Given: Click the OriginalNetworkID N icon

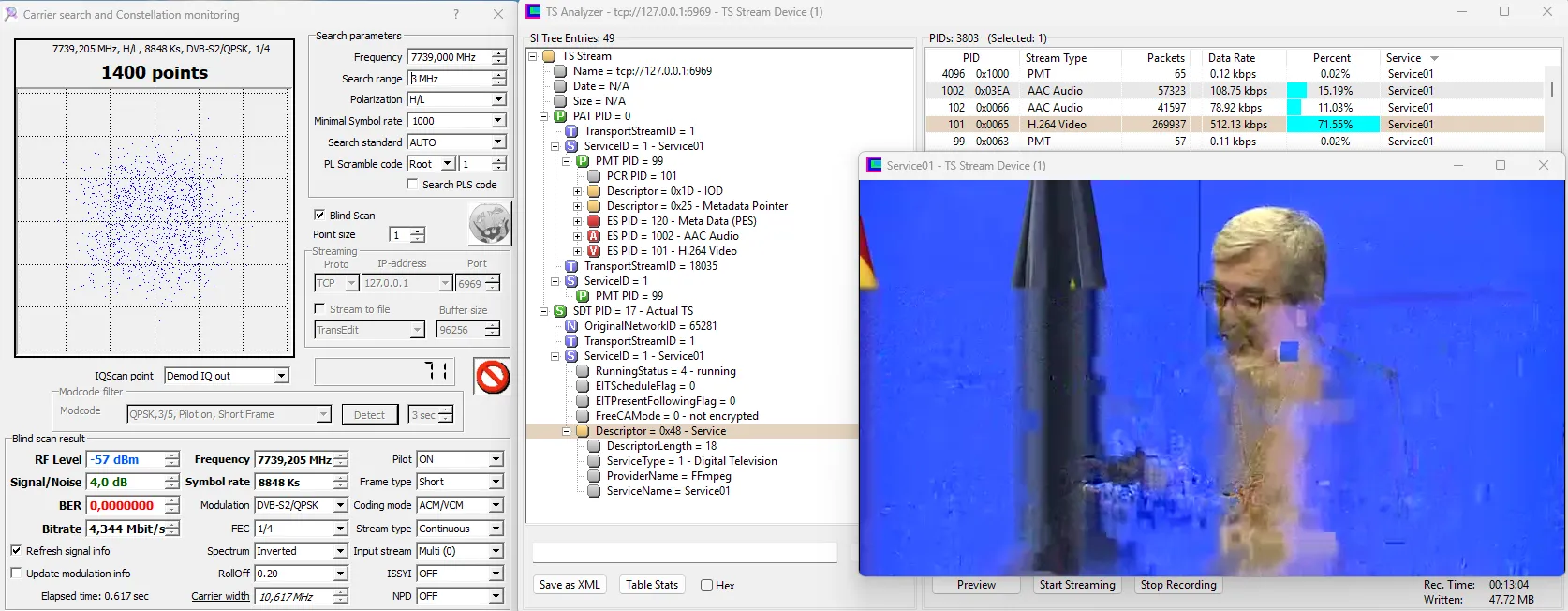Looking at the screenshot, I should point(571,326).
